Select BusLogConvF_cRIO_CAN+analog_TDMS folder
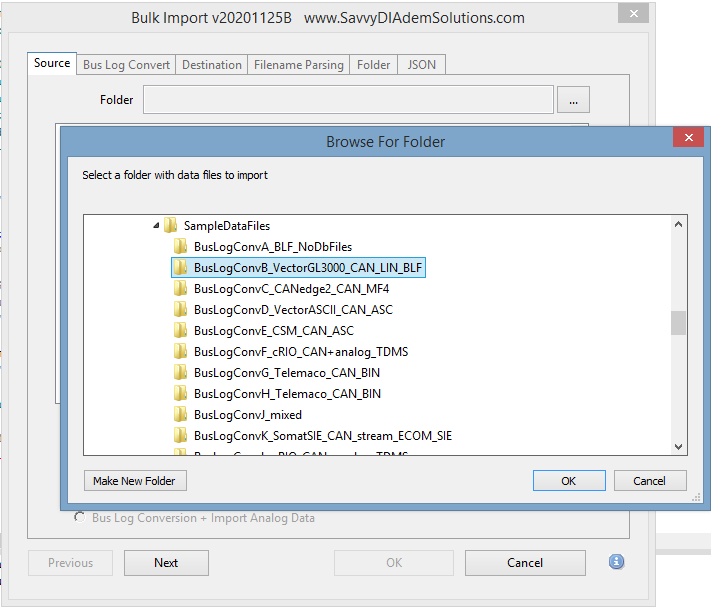 [300, 351]
